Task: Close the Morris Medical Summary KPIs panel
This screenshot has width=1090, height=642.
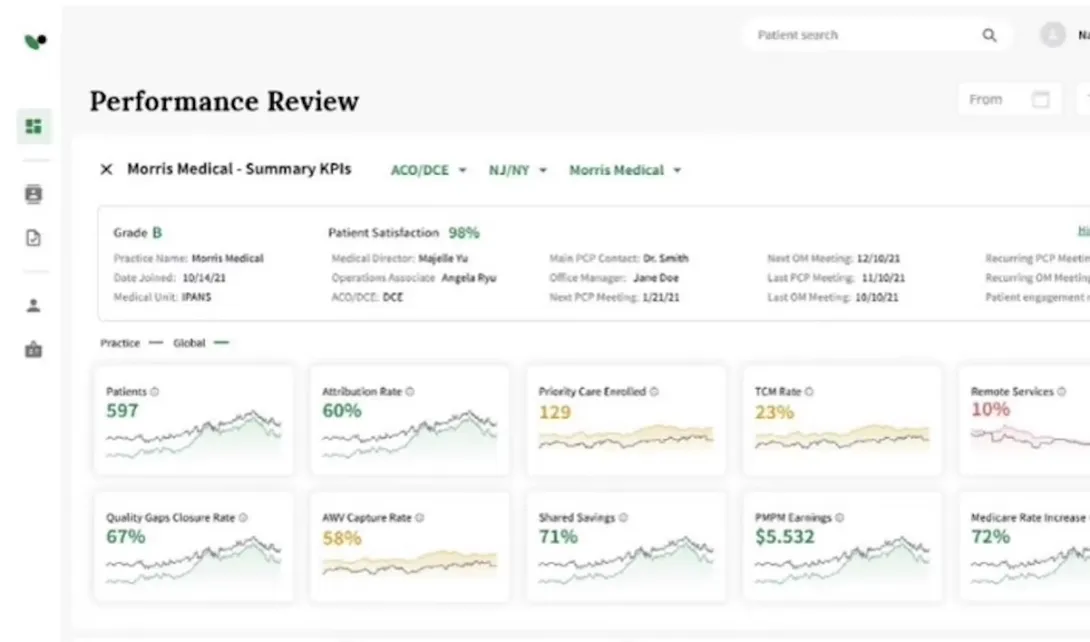Action: point(106,170)
